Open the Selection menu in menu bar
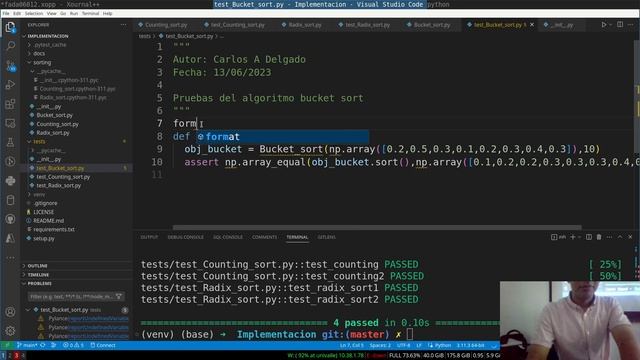The width and height of the screenshot is (640, 360). point(34,13)
